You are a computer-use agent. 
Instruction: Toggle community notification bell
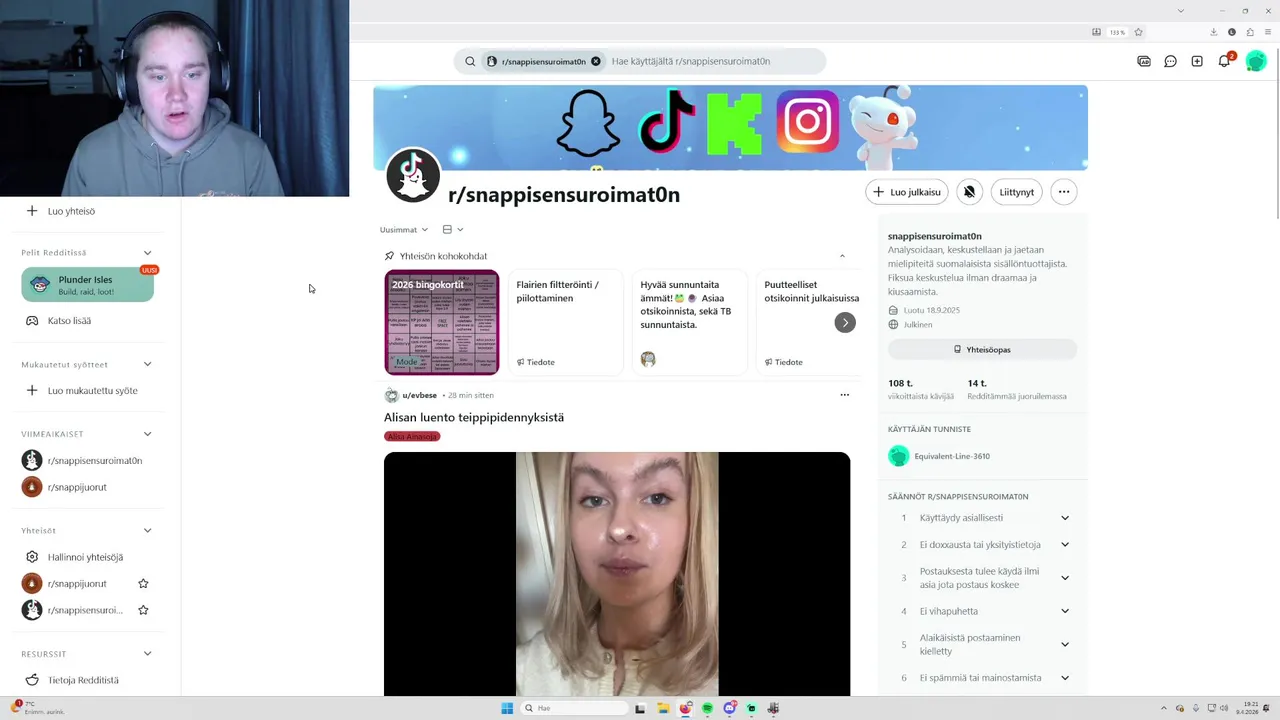[x=969, y=192]
